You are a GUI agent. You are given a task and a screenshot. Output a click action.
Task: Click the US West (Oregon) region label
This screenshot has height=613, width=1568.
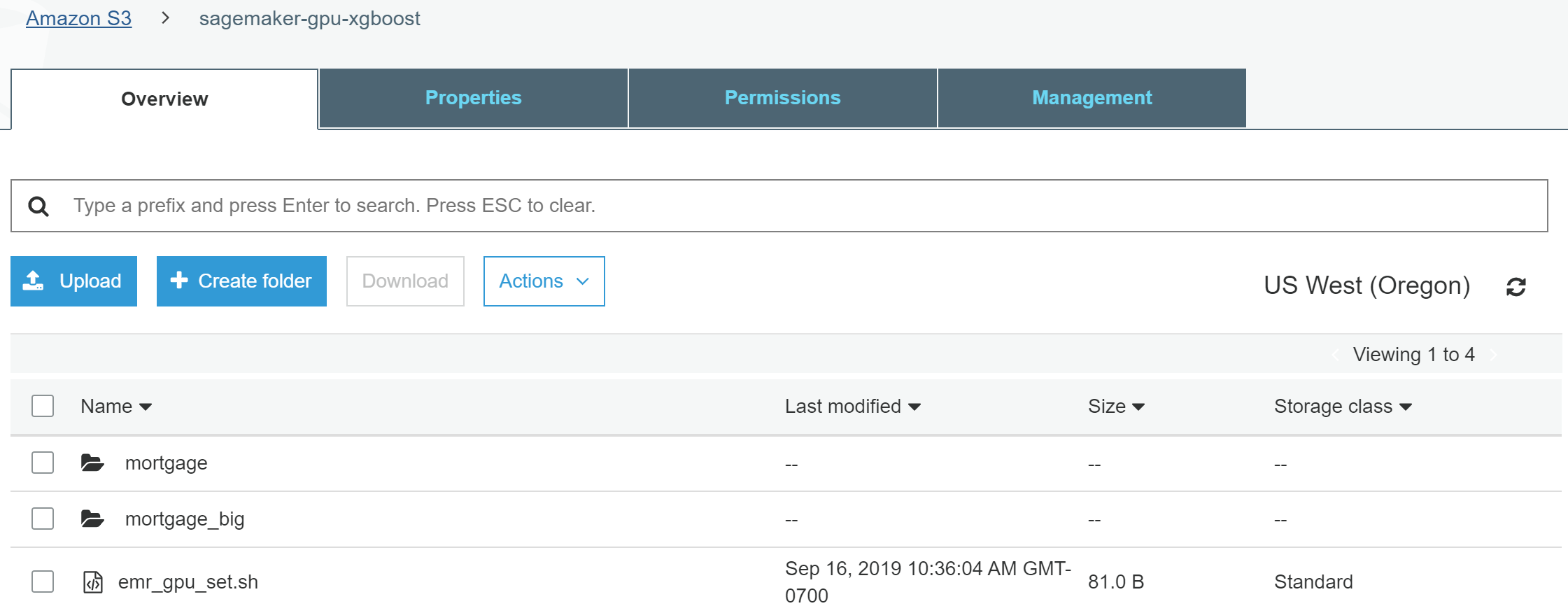coord(1367,286)
